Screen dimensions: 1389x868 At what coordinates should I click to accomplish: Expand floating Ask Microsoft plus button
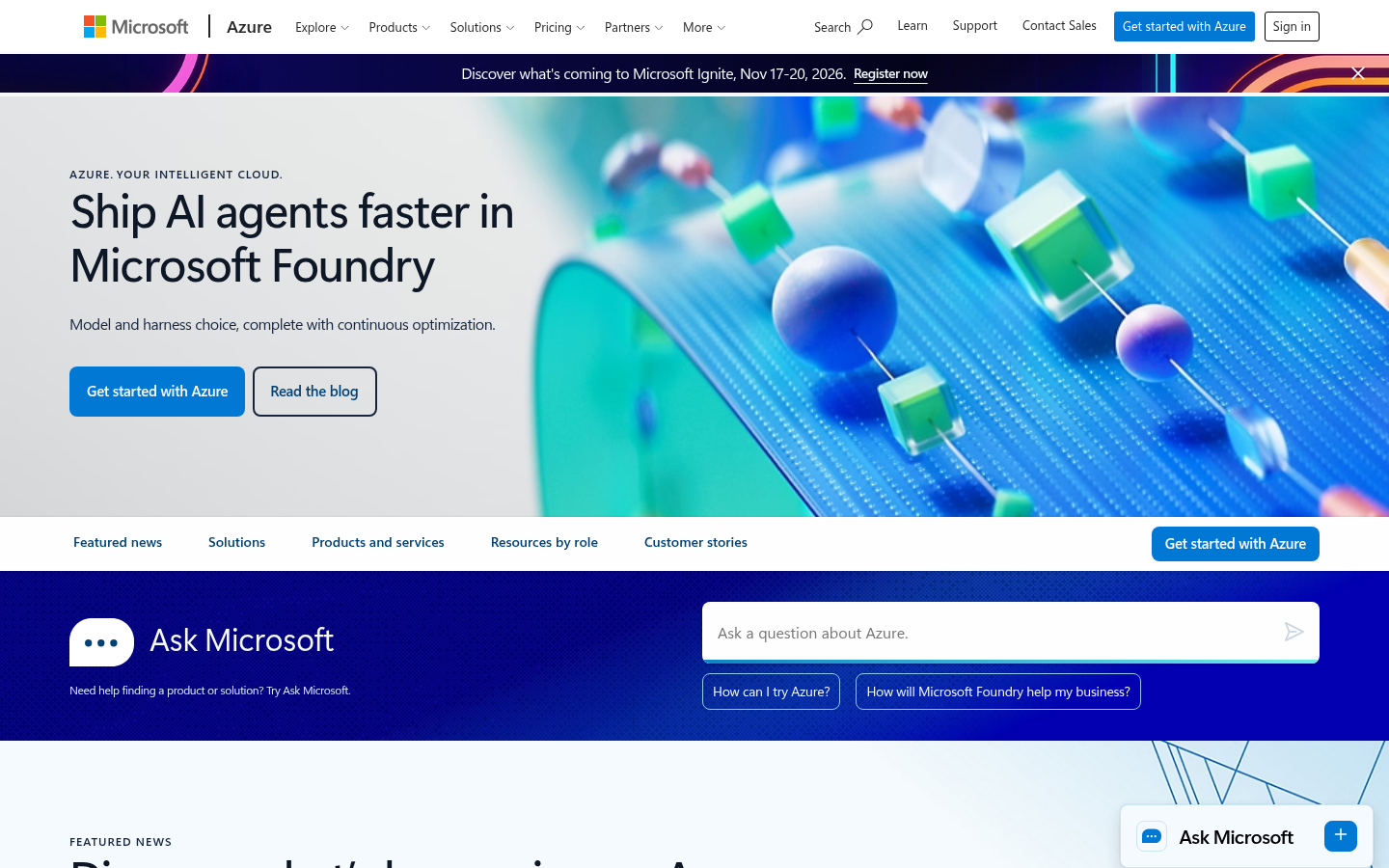click(1341, 836)
